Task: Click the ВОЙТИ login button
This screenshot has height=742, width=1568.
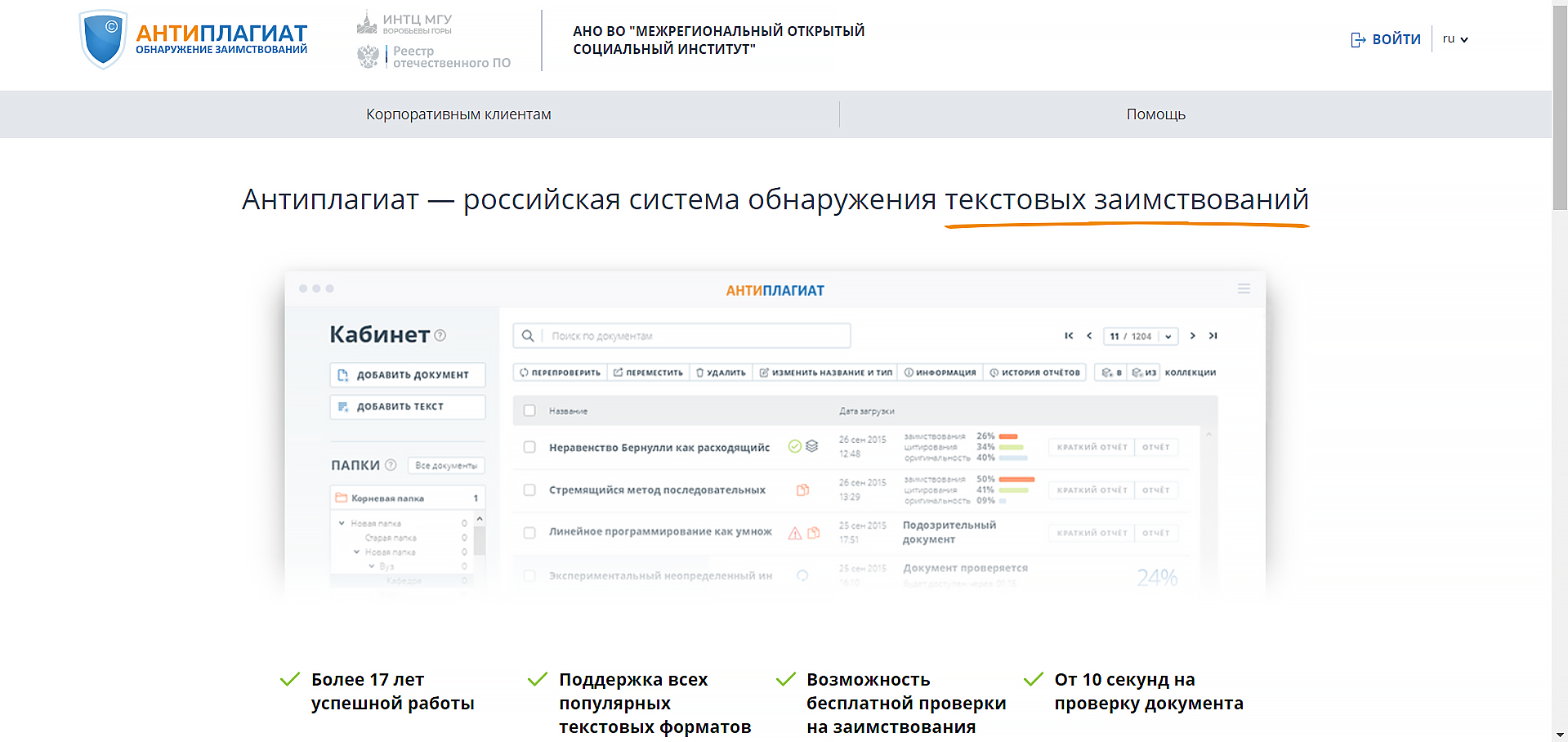Action: click(1386, 39)
